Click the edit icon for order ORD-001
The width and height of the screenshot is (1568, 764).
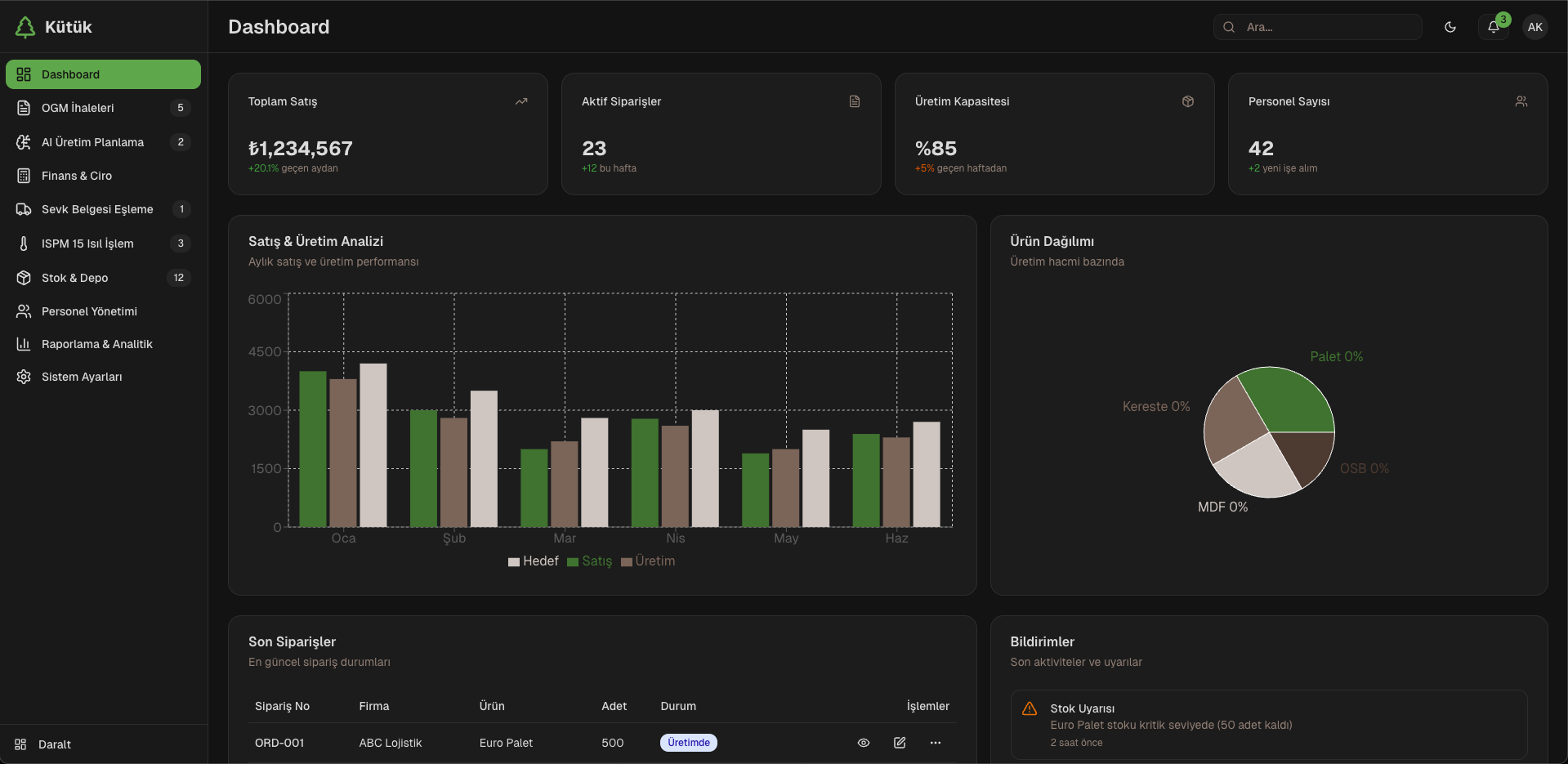click(x=900, y=743)
